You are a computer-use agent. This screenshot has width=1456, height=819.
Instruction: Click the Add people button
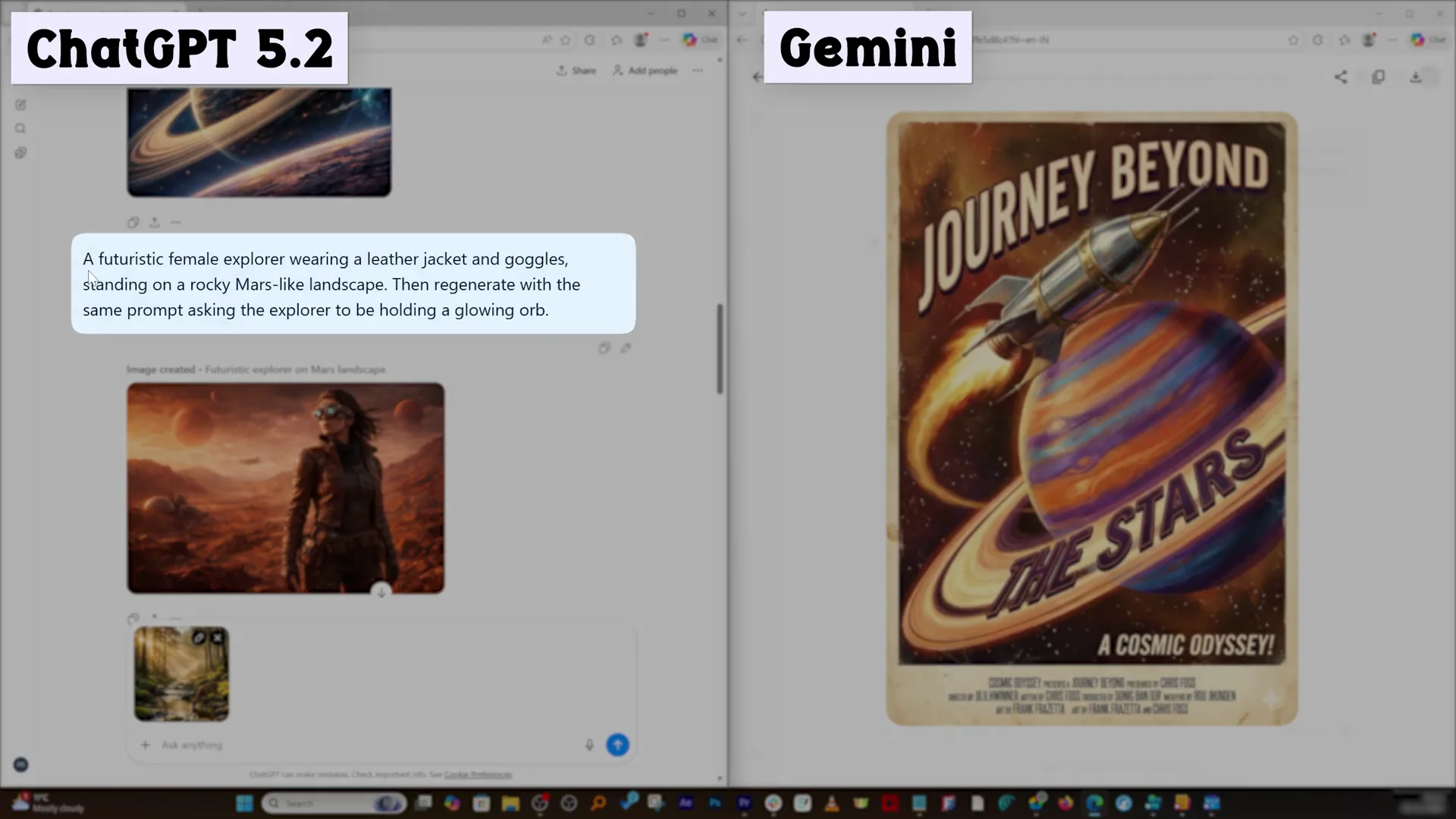645,70
